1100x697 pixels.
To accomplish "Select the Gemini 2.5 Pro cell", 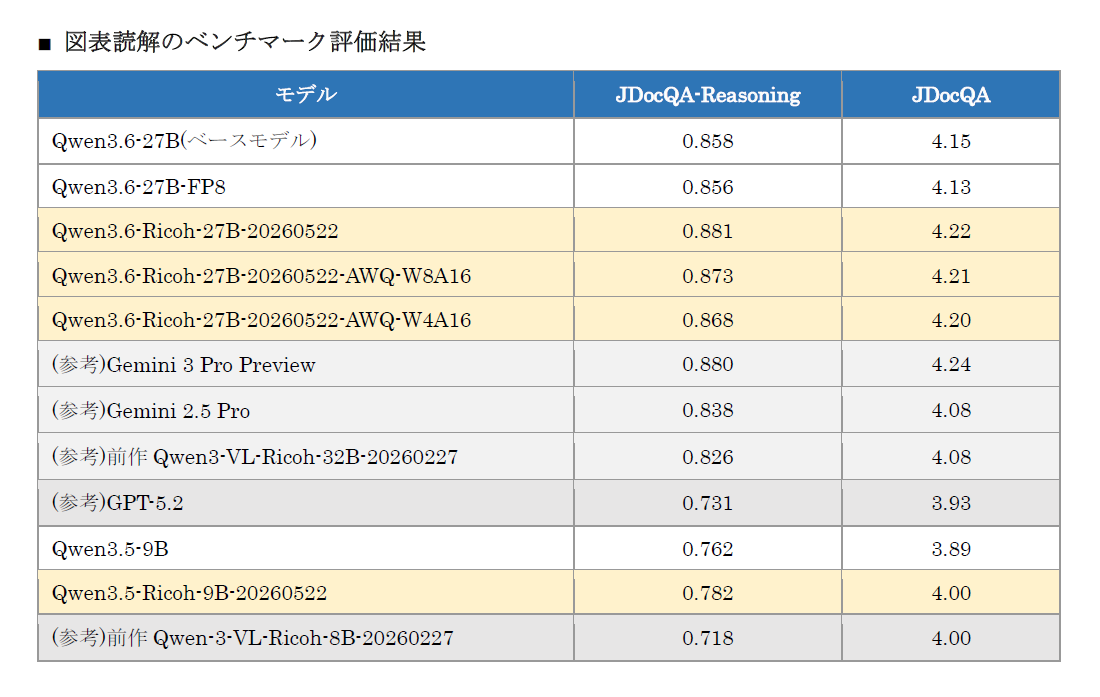I will [x=306, y=410].
